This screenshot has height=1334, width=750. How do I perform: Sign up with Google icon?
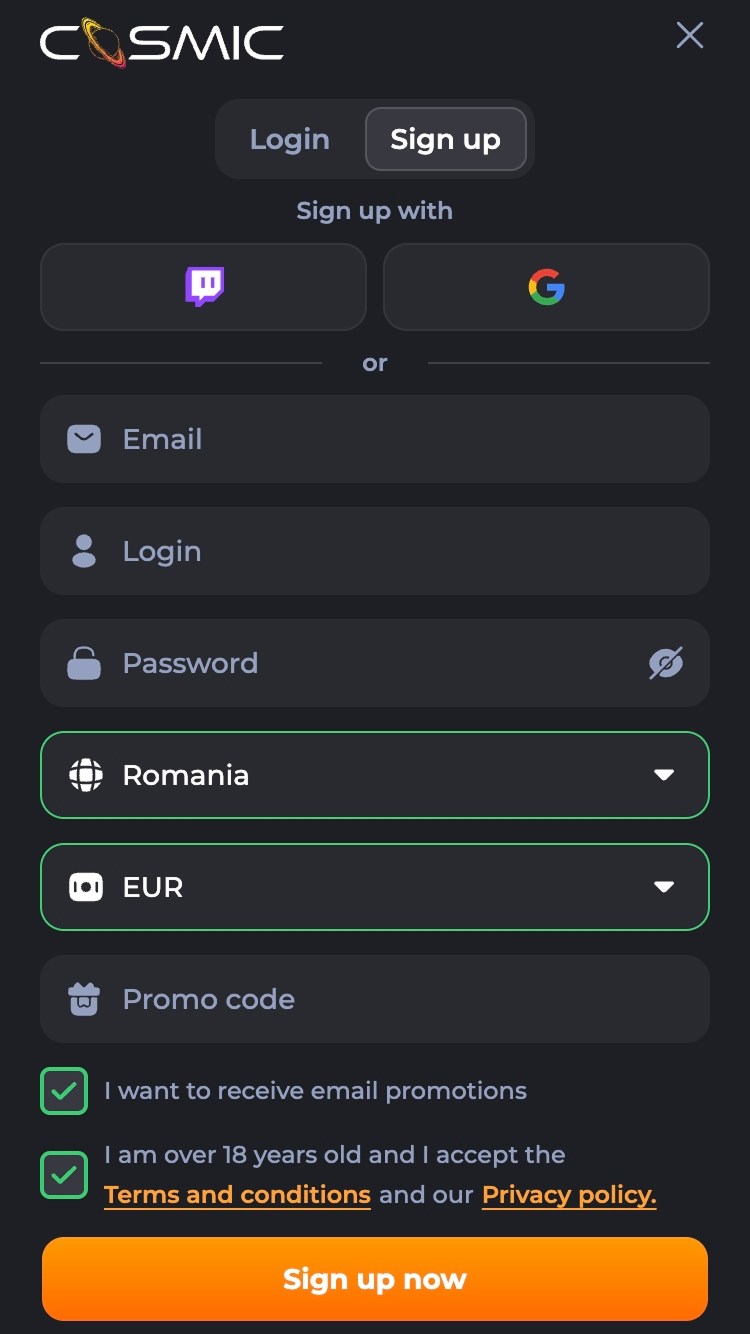pyautogui.click(x=546, y=287)
